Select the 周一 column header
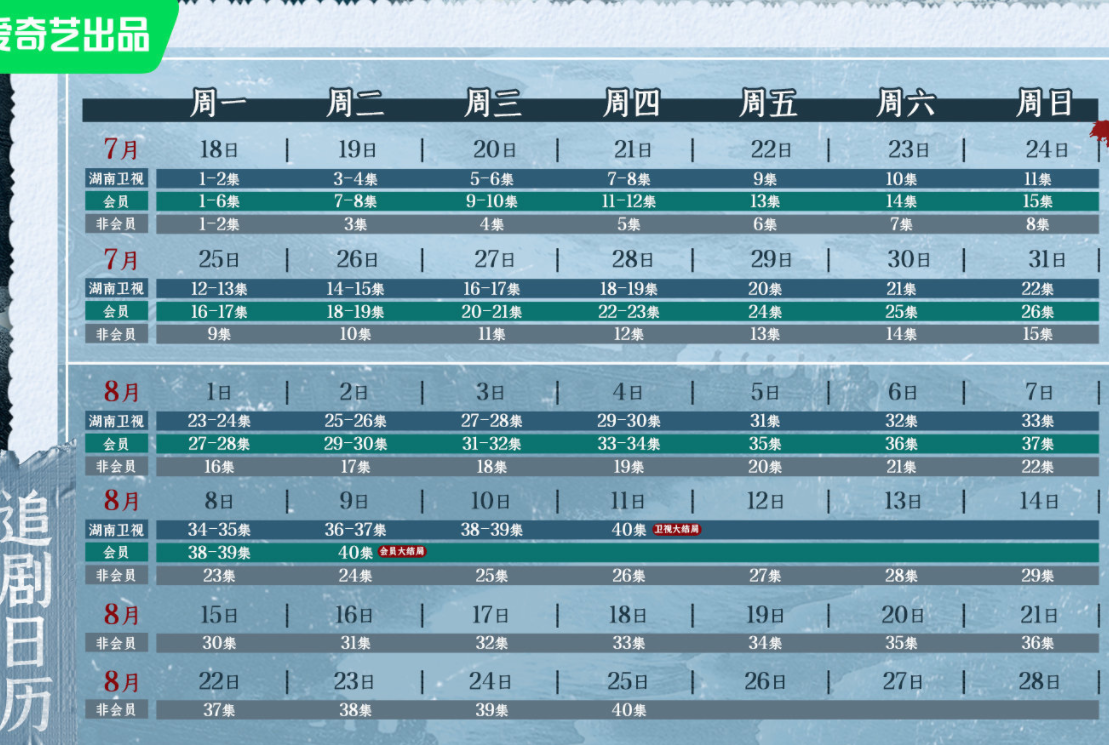1109x745 pixels. [218, 103]
